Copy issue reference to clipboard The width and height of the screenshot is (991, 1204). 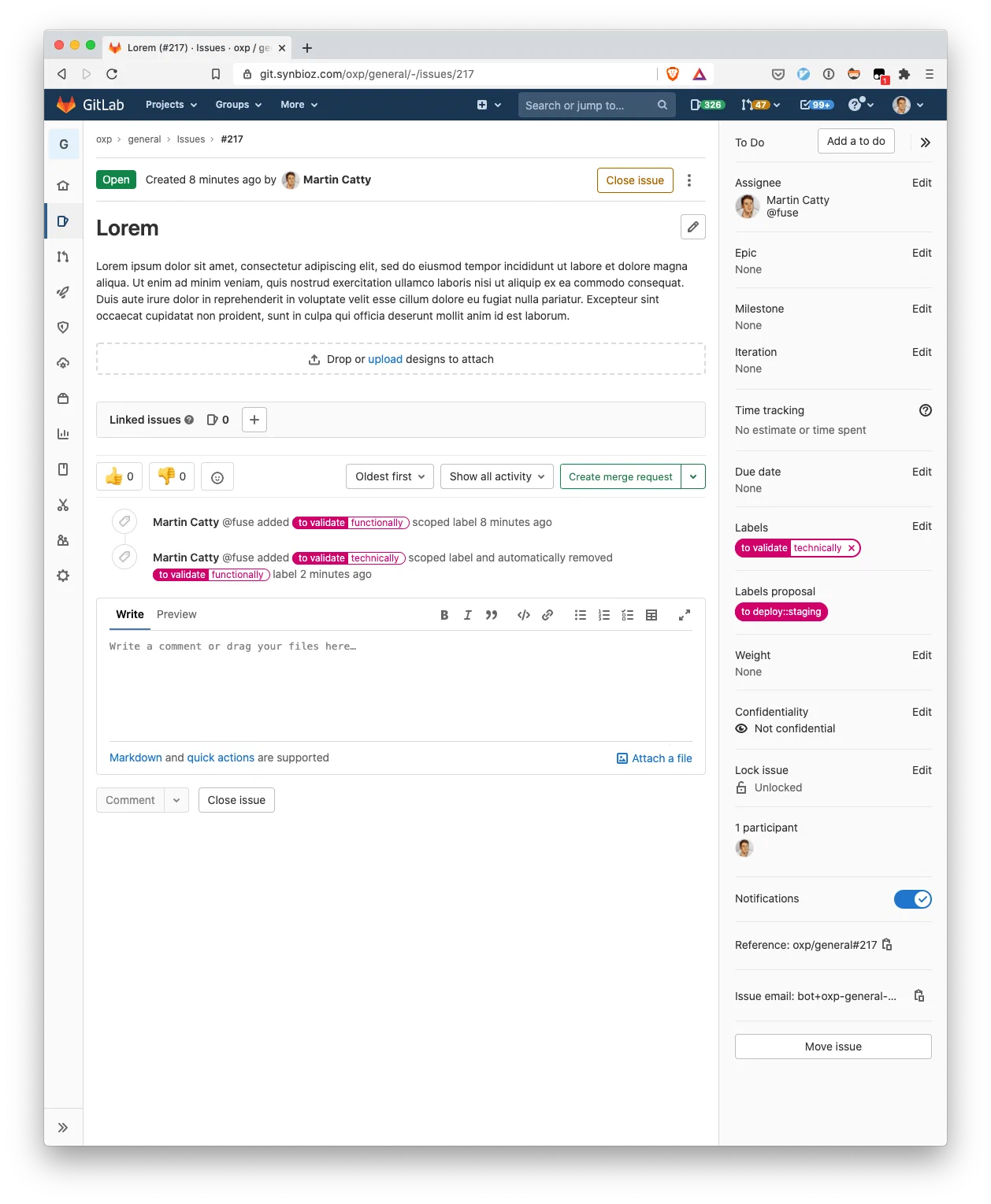[x=887, y=944]
